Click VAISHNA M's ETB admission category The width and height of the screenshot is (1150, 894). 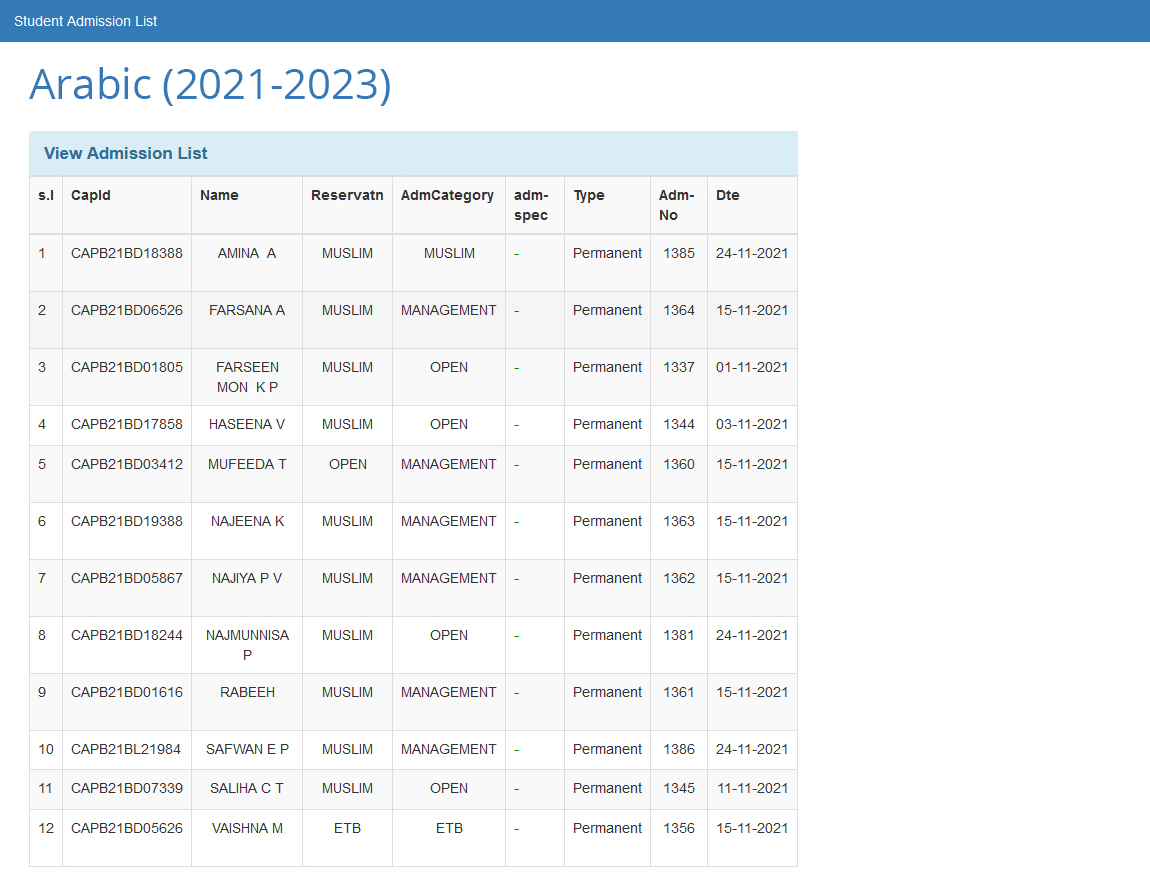click(x=449, y=828)
